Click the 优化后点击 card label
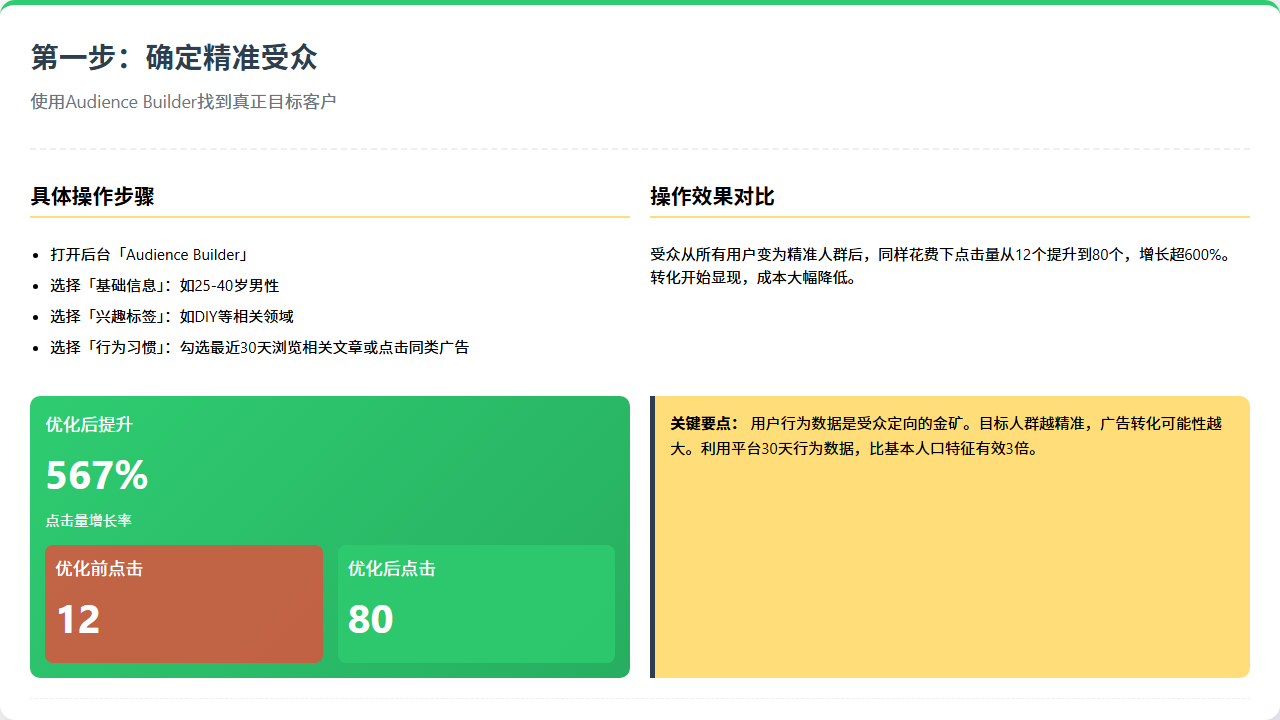This screenshot has width=1280, height=720. (391, 569)
